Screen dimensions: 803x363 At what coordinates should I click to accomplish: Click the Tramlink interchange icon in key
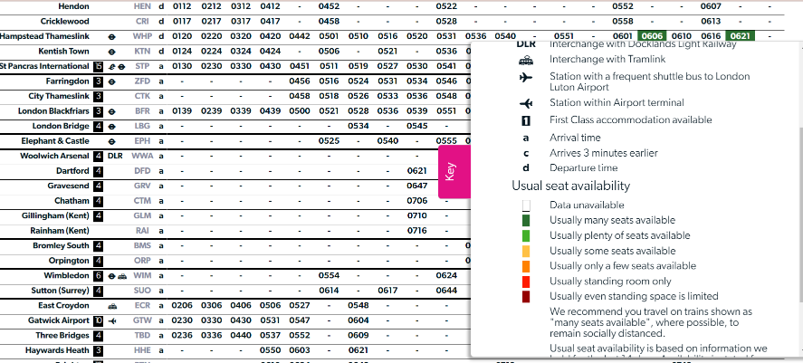click(x=526, y=59)
